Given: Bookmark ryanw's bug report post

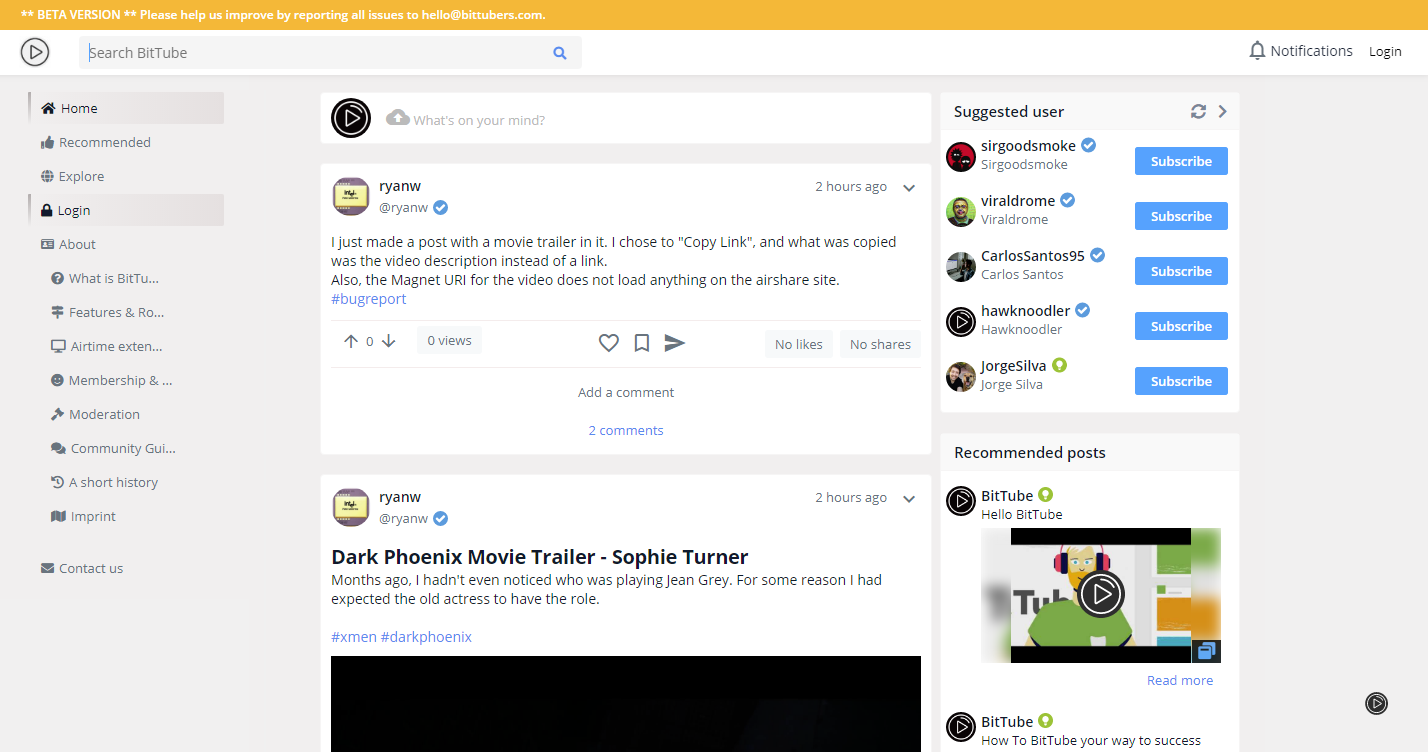Looking at the screenshot, I should [642, 343].
